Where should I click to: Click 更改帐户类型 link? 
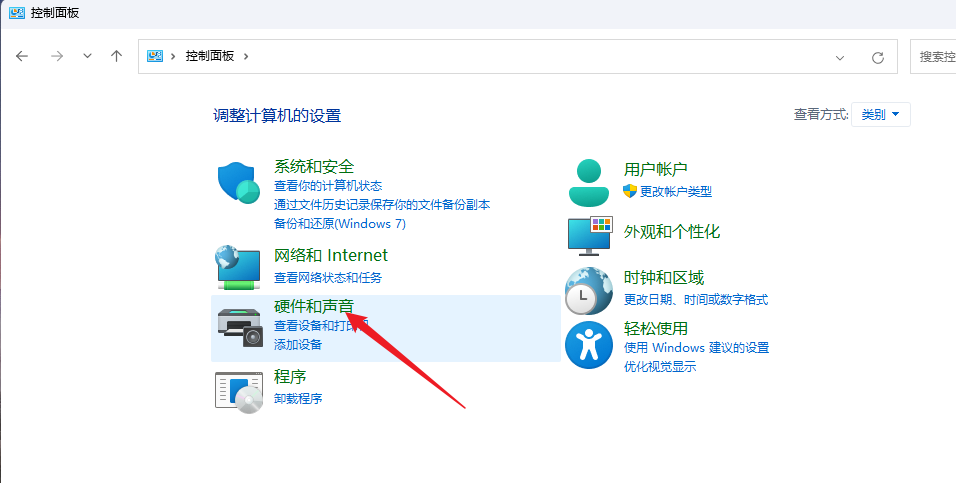coord(676,191)
